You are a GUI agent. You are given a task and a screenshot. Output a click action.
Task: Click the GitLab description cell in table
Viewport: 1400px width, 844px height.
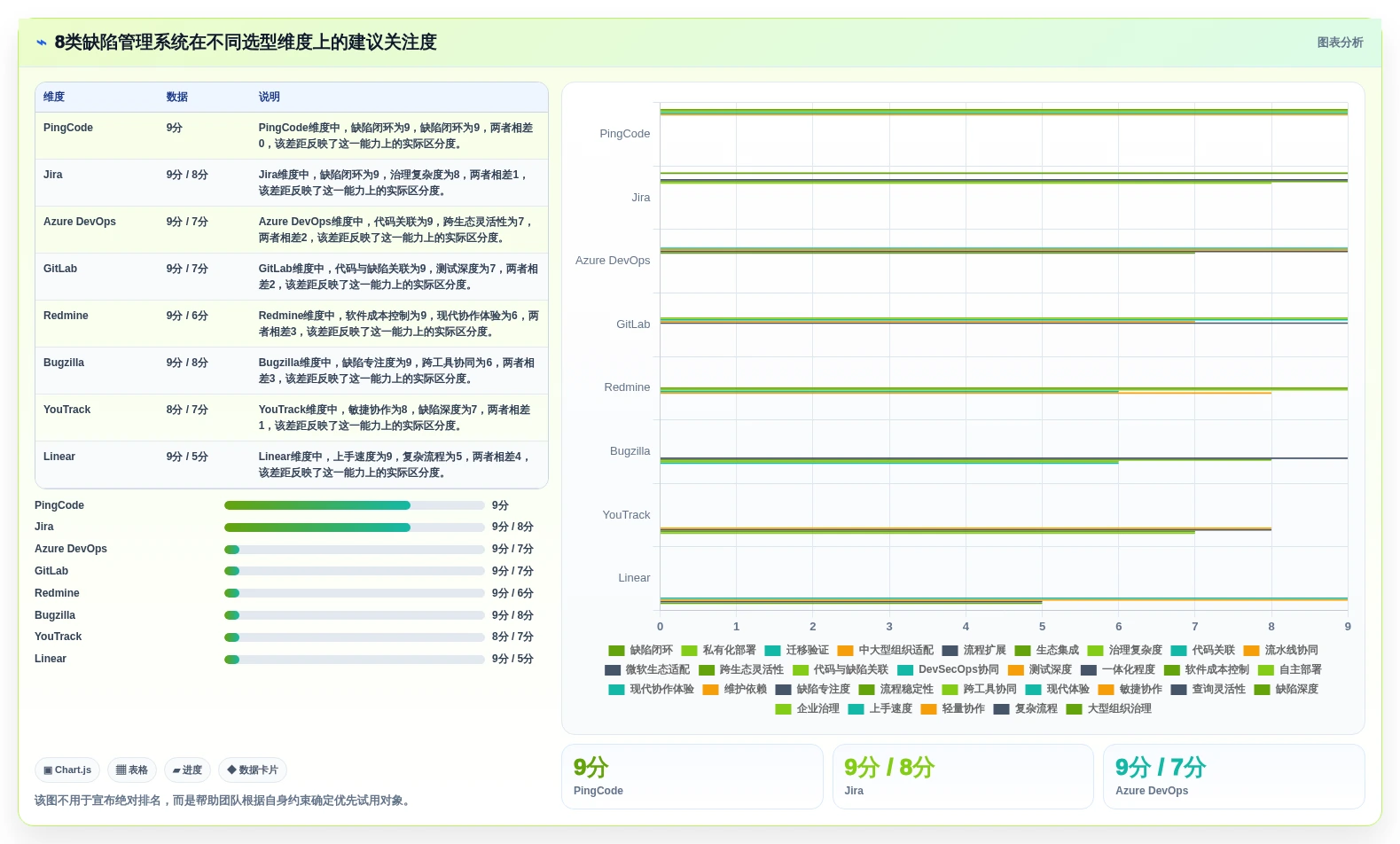[x=399, y=277]
